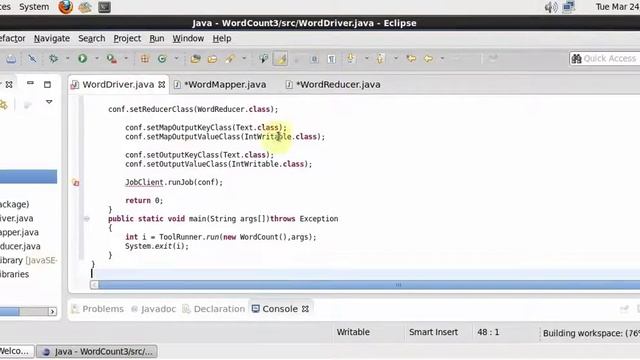This screenshot has height=360, width=640.
Task: Toggle Block Selection mode icon
Action: click(314, 59)
